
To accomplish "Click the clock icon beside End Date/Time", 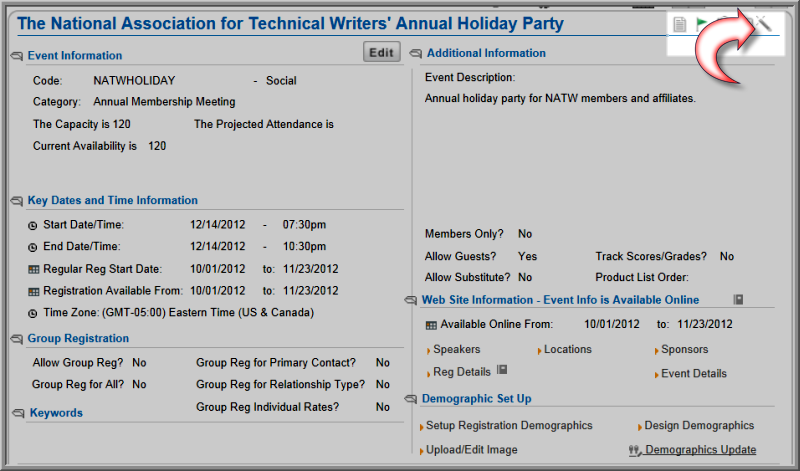I will [33, 247].
